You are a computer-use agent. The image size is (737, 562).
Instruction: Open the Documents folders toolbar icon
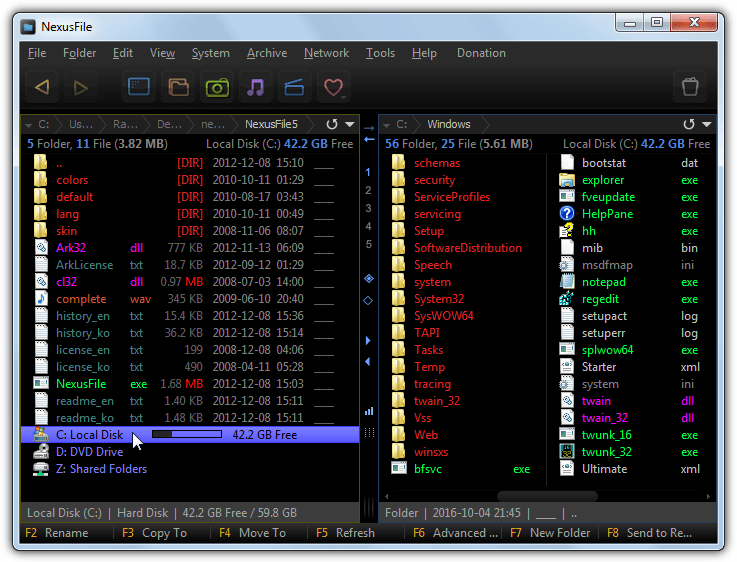pyautogui.click(x=178, y=87)
